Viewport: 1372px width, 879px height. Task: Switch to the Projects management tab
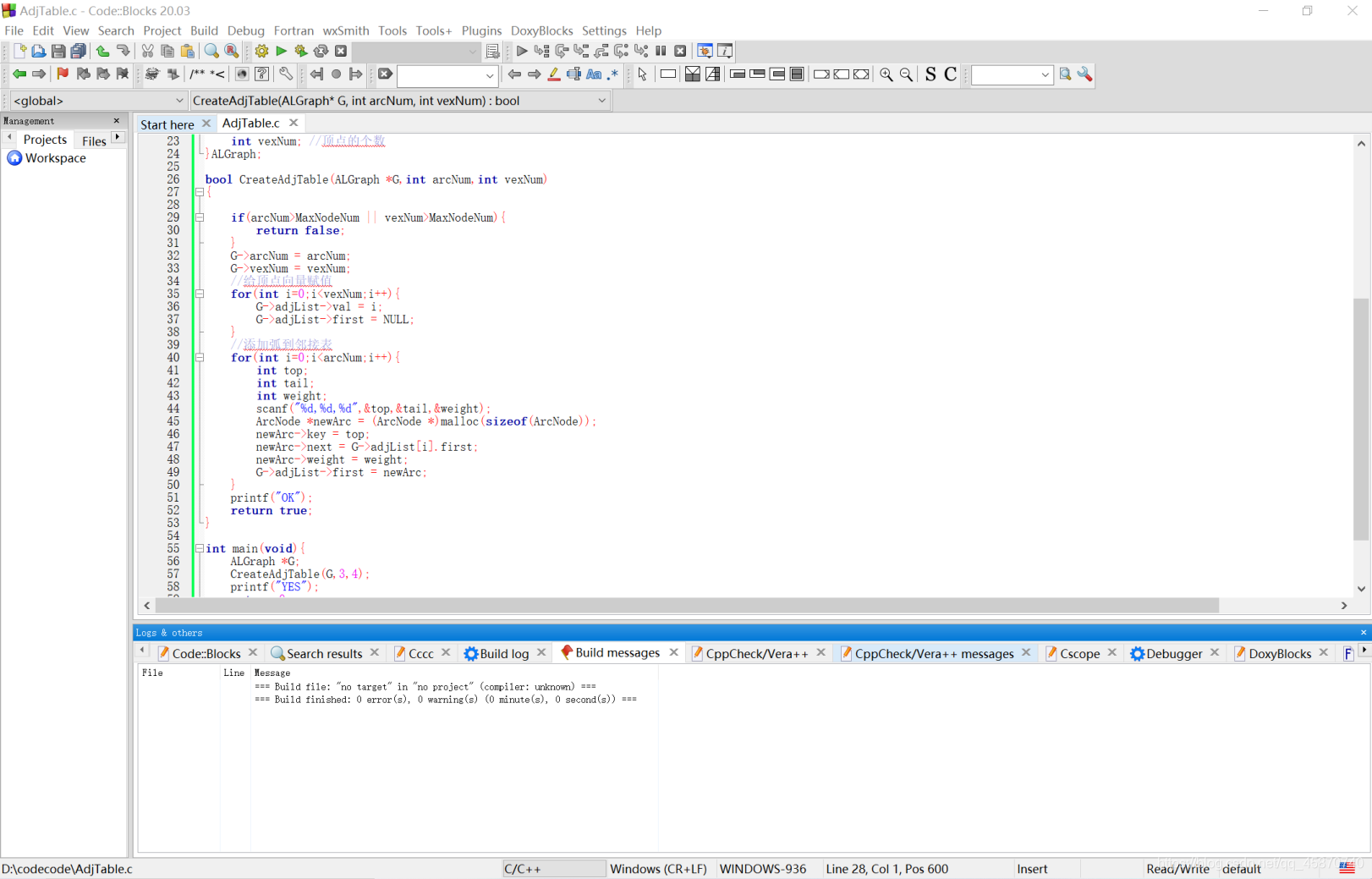(45, 140)
